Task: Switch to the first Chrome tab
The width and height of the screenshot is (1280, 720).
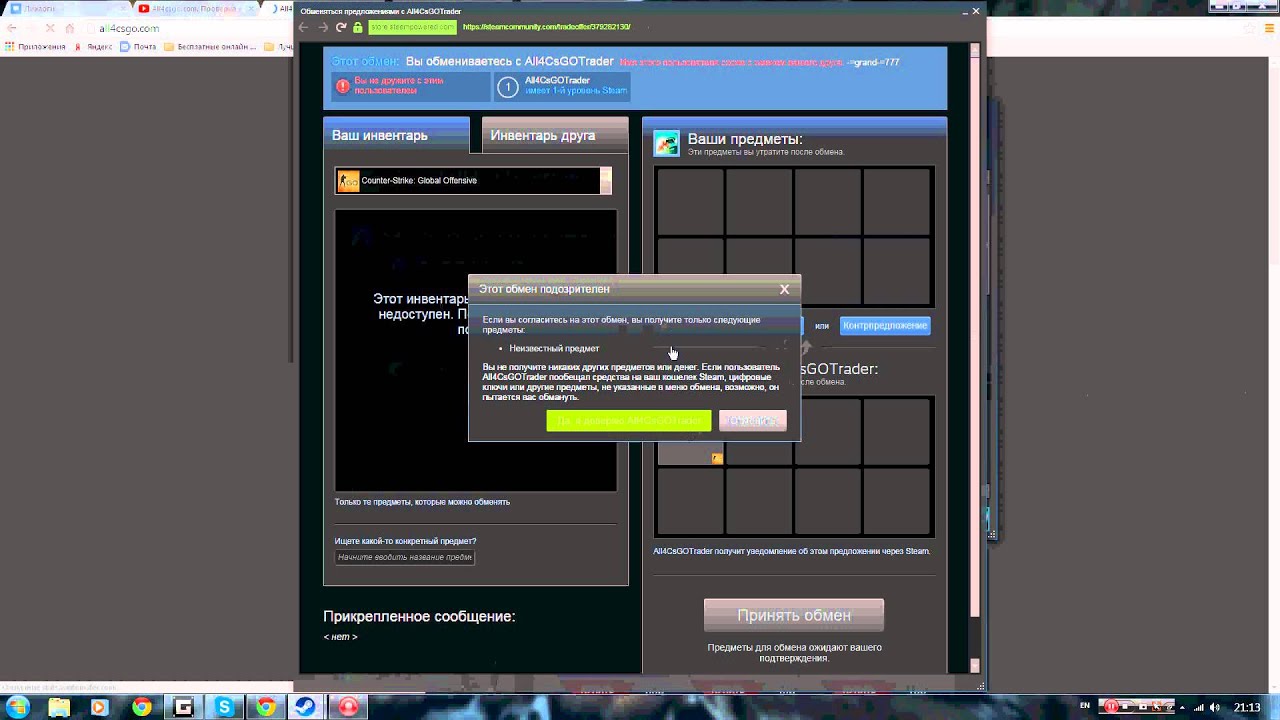Action: pyautogui.click(x=67, y=9)
